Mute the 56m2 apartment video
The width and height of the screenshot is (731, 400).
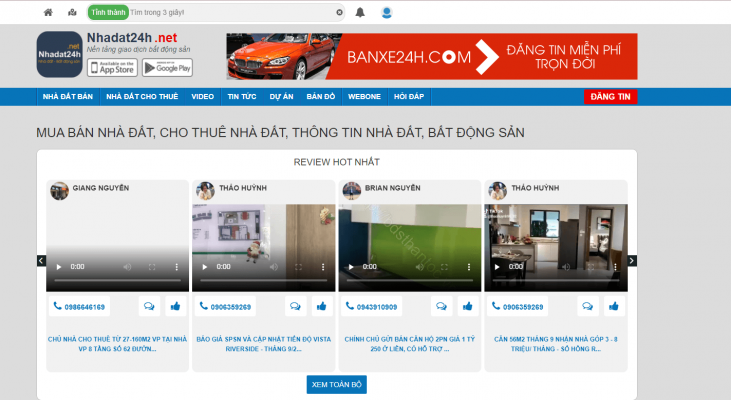pyautogui.click(x=565, y=267)
